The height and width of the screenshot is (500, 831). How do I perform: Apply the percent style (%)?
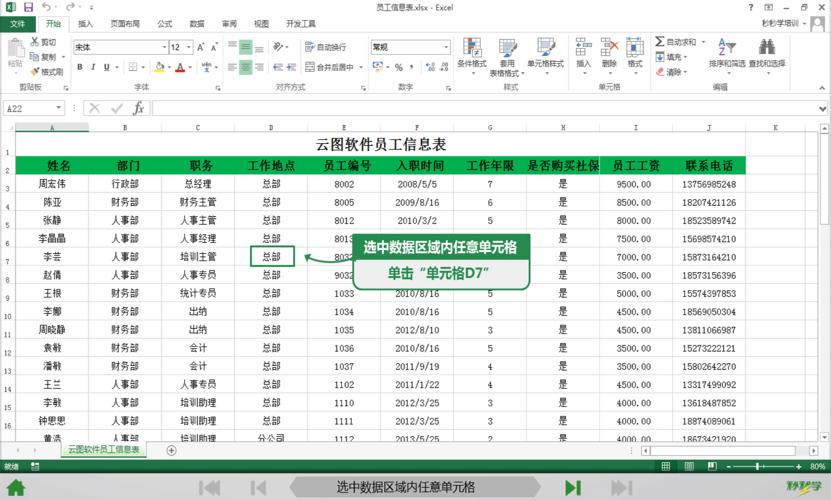(399, 67)
